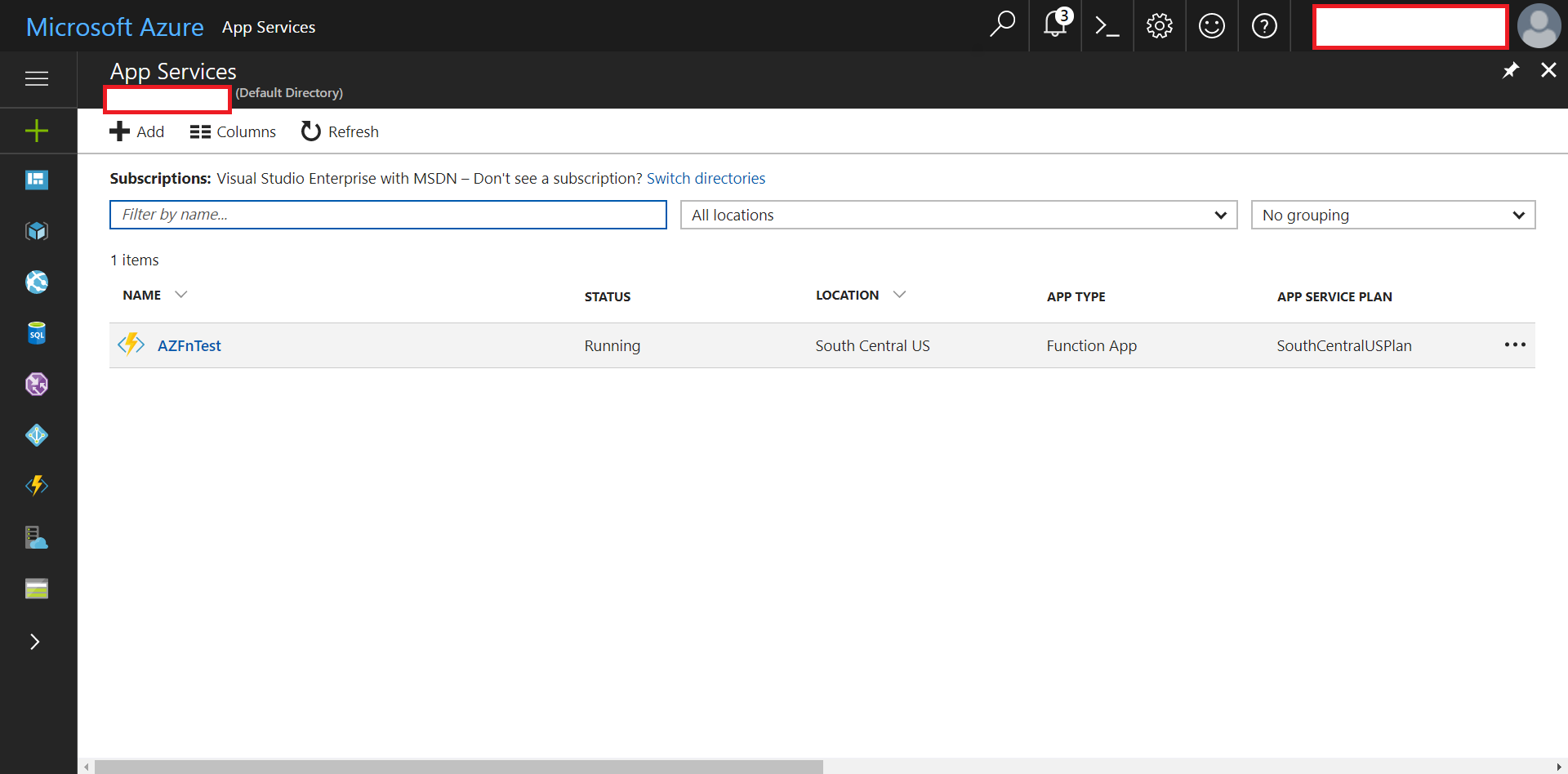This screenshot has height=774, width=1568.
Task: Focus the Filter by name field
Action: (388, 215)
